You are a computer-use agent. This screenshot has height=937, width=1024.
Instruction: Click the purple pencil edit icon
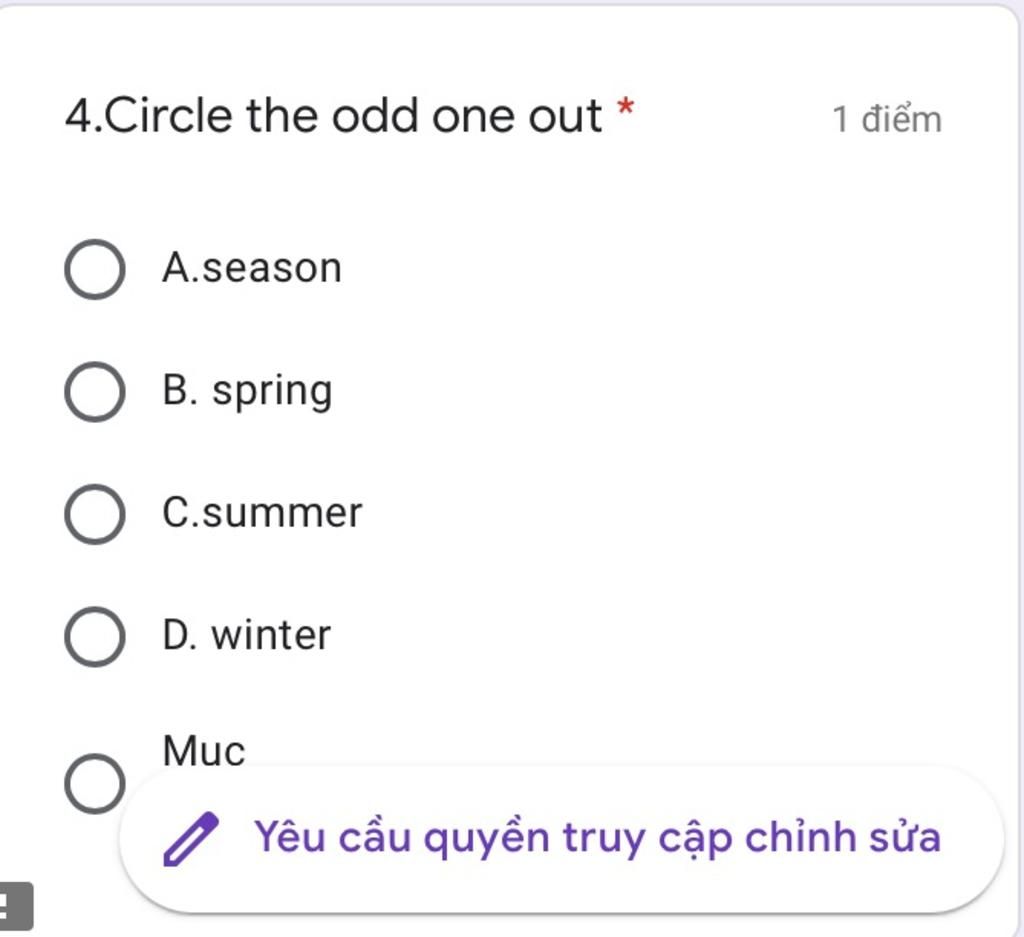click(x=191, y=838)
